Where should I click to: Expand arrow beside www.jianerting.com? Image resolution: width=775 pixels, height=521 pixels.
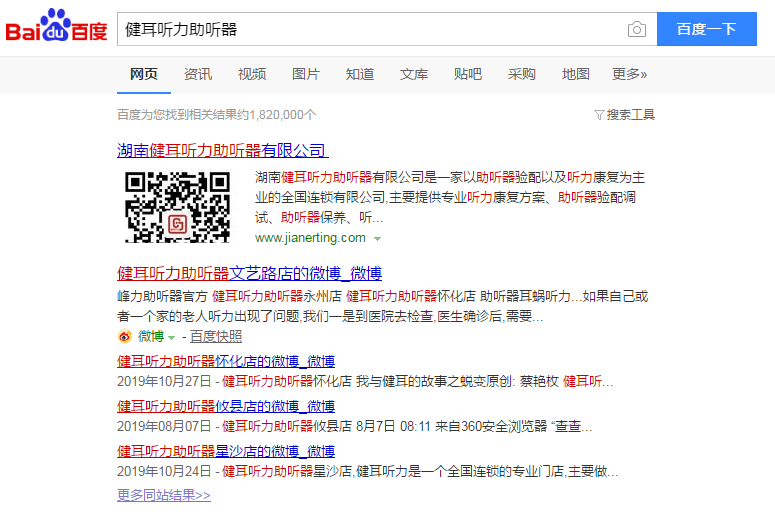[x=377, y=239]
